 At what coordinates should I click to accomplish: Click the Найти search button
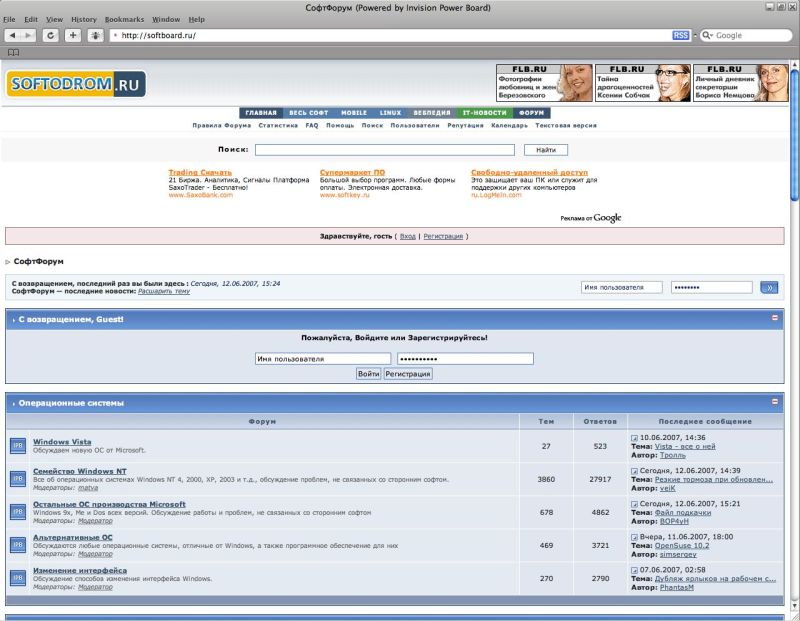pos(546,150)
